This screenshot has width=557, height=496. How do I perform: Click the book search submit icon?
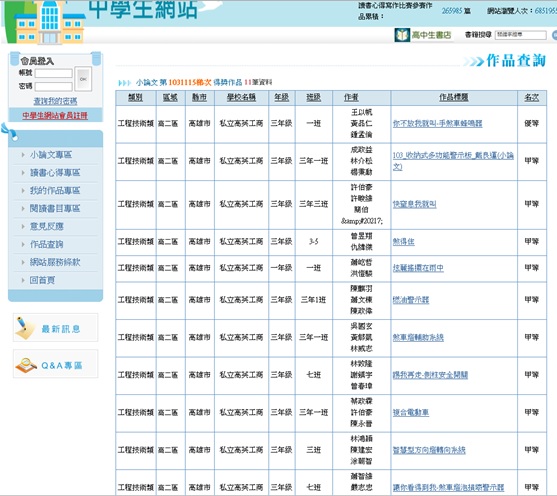click(x=554, y=35)
